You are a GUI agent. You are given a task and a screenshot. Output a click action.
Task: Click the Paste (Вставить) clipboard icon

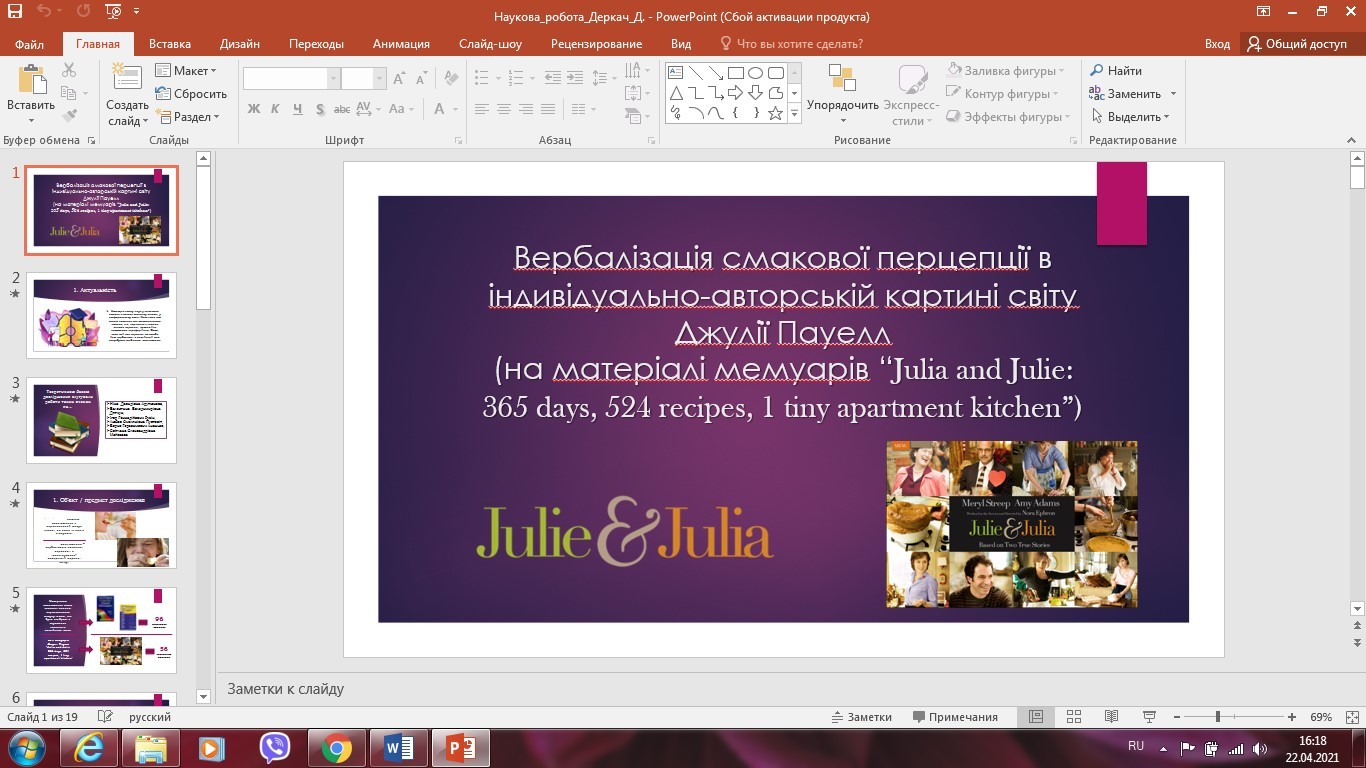point(31,81)
